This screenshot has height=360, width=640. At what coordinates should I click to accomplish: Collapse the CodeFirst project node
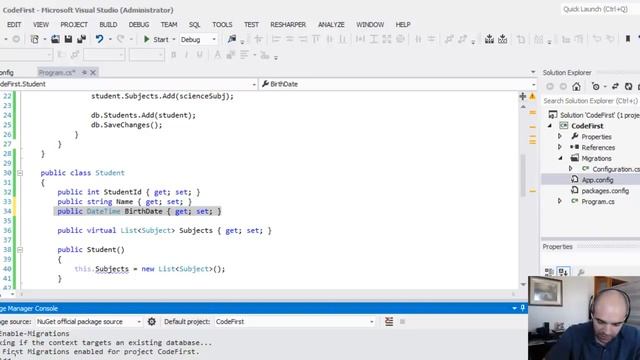[550, 126]
